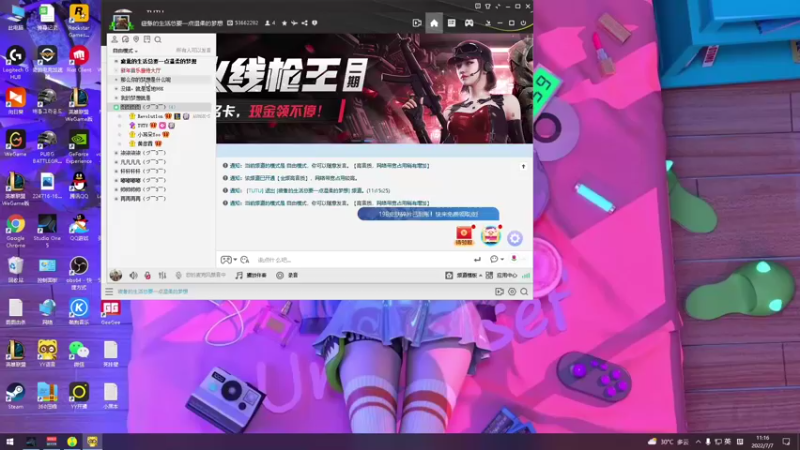The width and height of the screenshot is (800, 450).
Task: Open the purple gear settings icon
Action: click(x=515, y=238)
